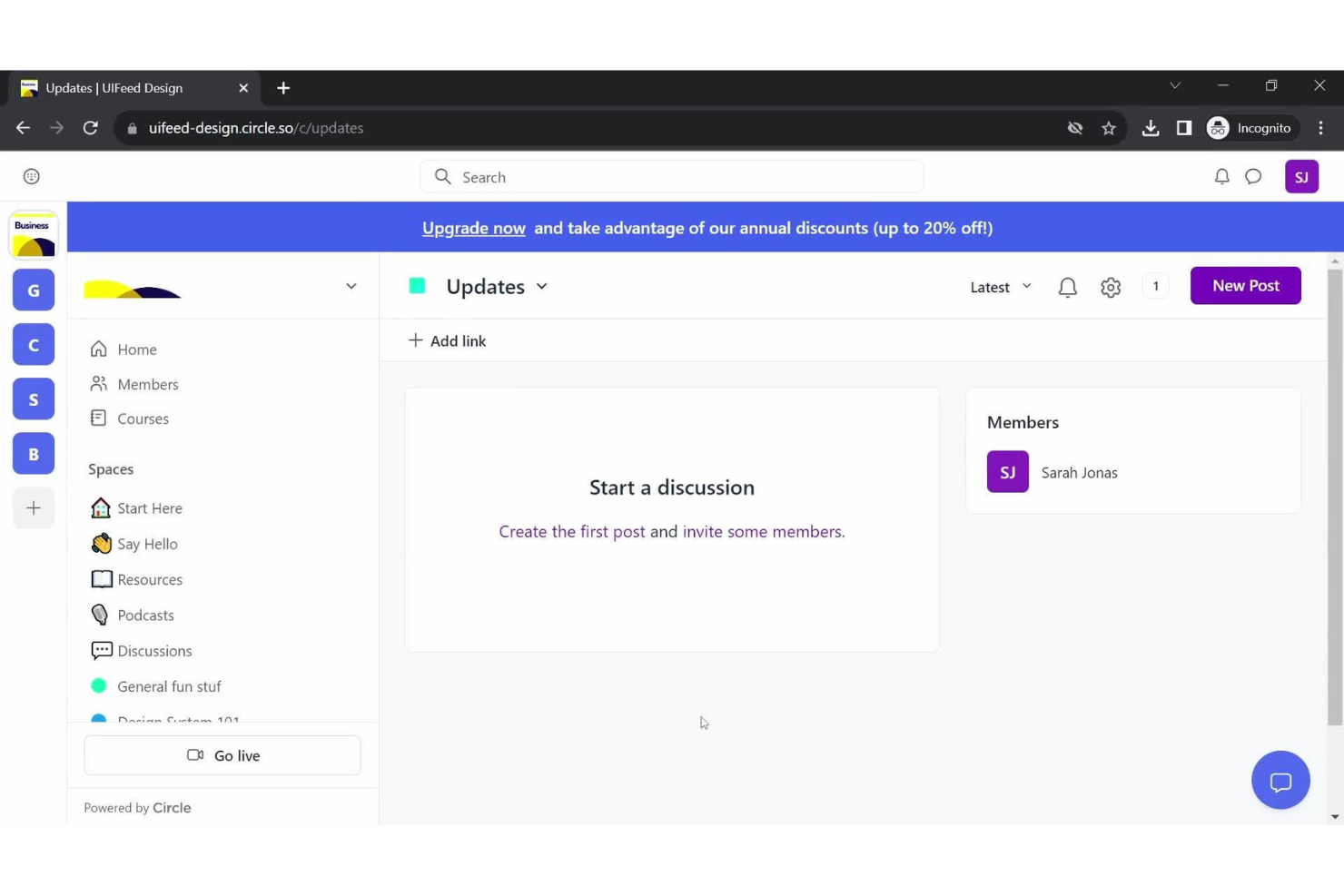Open space notification bell settings
Image resolution: width=1344 pixels, height=896 pixels.
[1068, 287]
